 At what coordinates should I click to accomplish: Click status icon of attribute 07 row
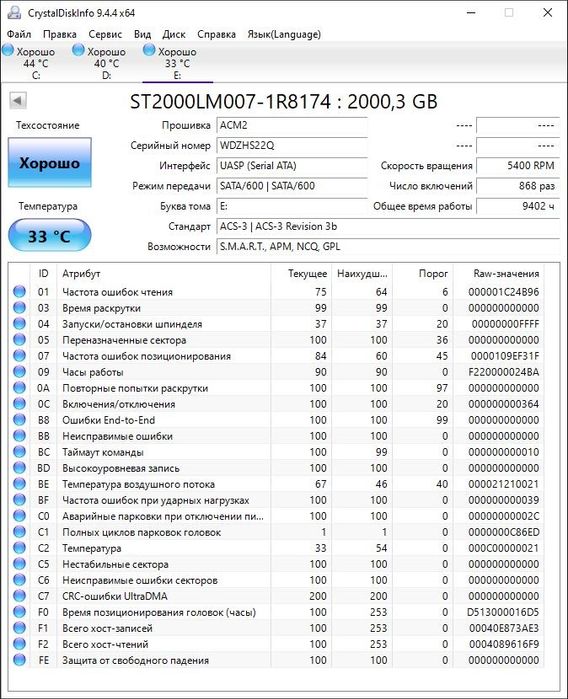click(x=19, y=356)
